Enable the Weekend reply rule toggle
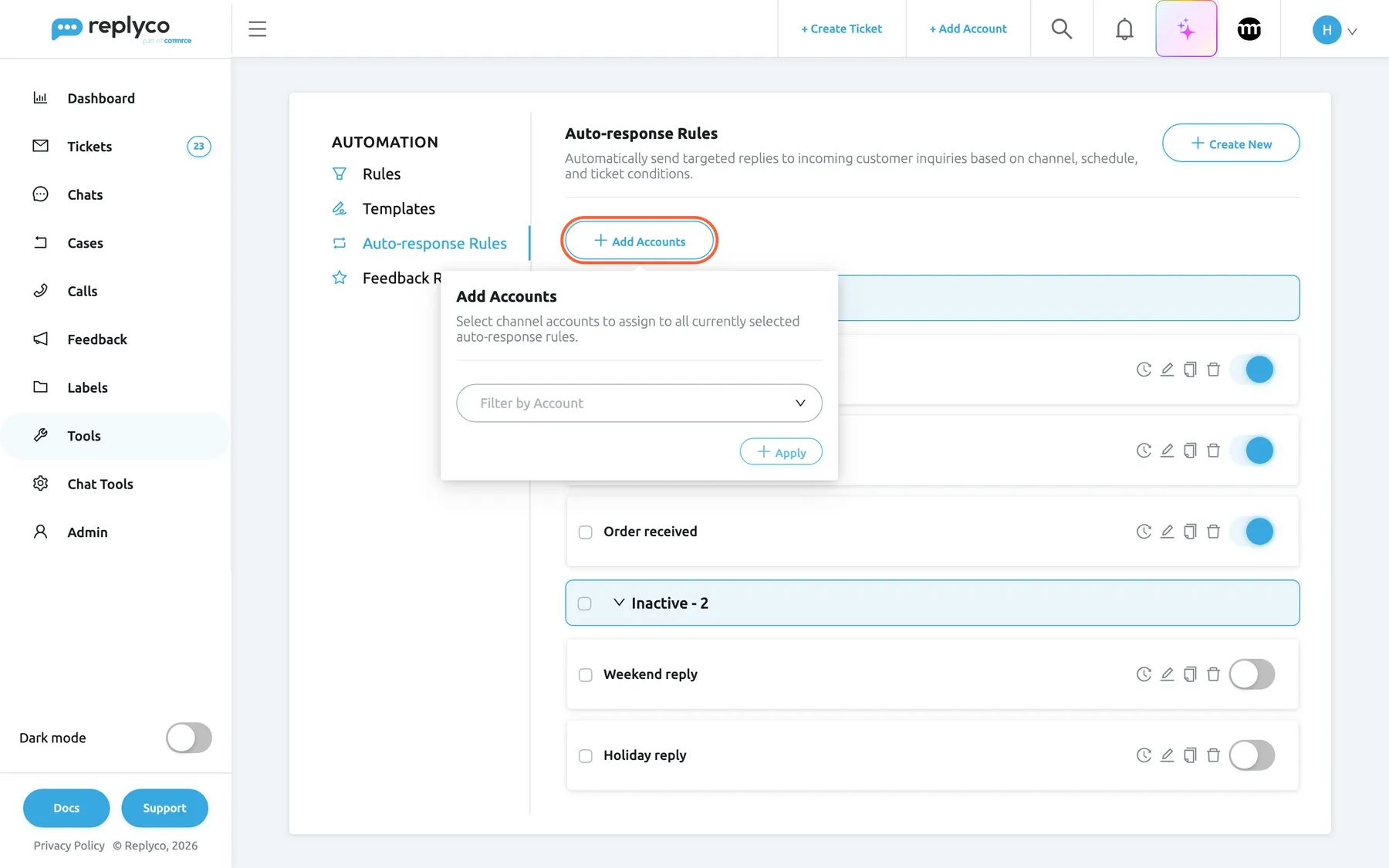Screen dimensions: 1389x868 tap(1252, 674)
